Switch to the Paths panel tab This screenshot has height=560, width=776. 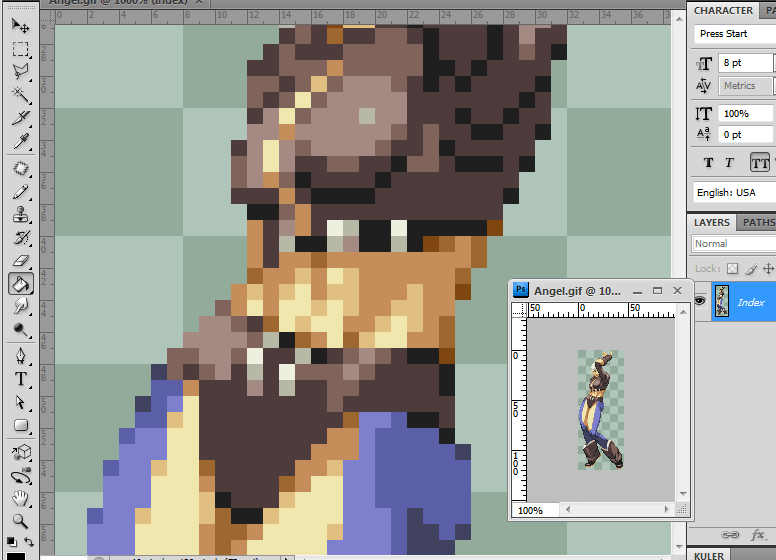(x=757, y=223)
